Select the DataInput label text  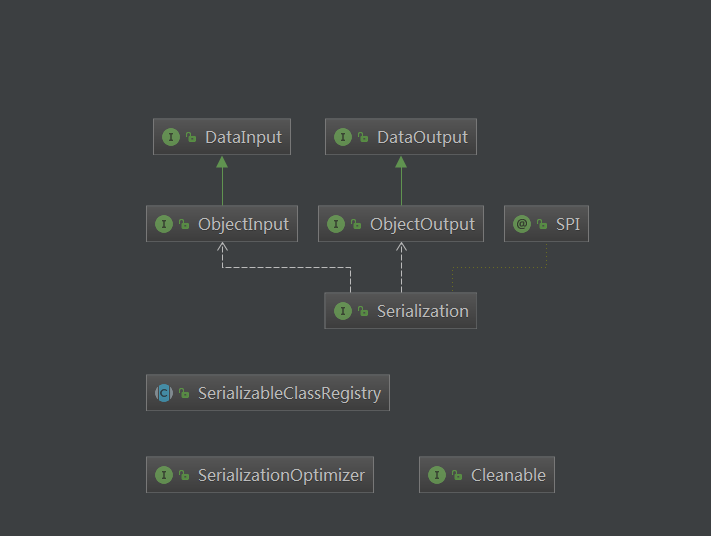click(x=243, y=137)
